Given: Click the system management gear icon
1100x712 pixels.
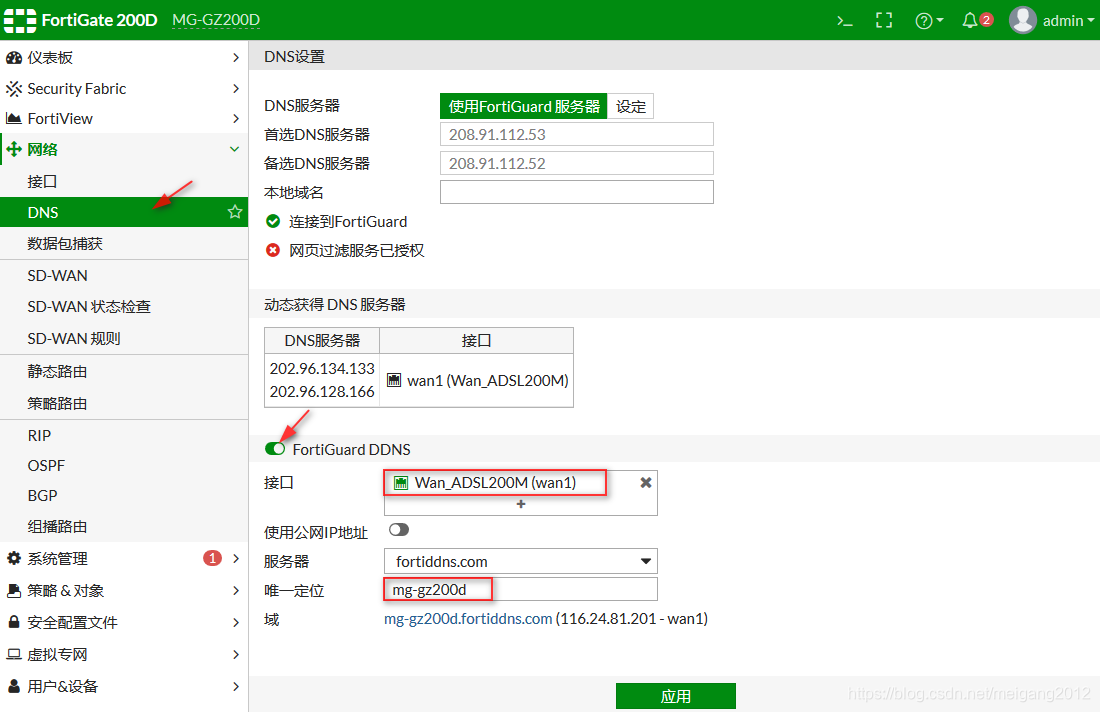Looking at the screenshot, I should pos(13,558).
